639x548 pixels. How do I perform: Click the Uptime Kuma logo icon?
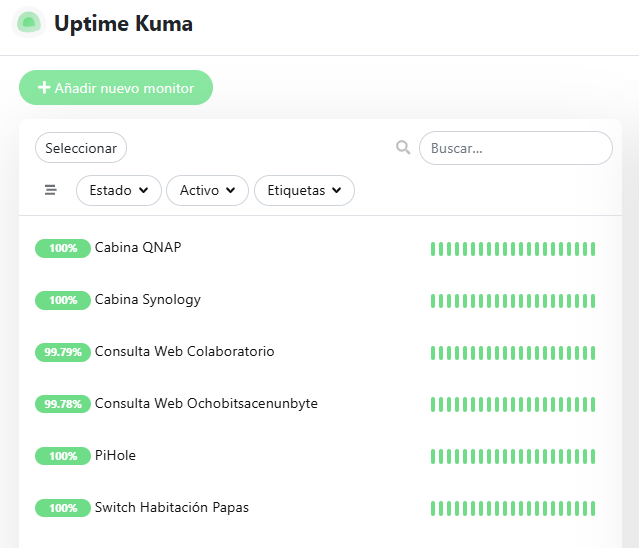coord(28,23)
